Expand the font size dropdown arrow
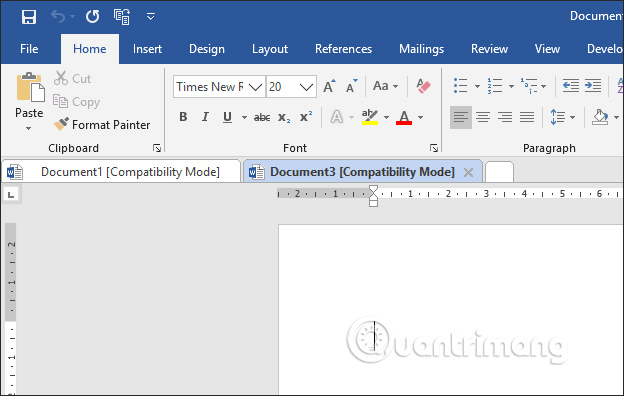Screen dimensions: 624x396 [x=306, y=87]
